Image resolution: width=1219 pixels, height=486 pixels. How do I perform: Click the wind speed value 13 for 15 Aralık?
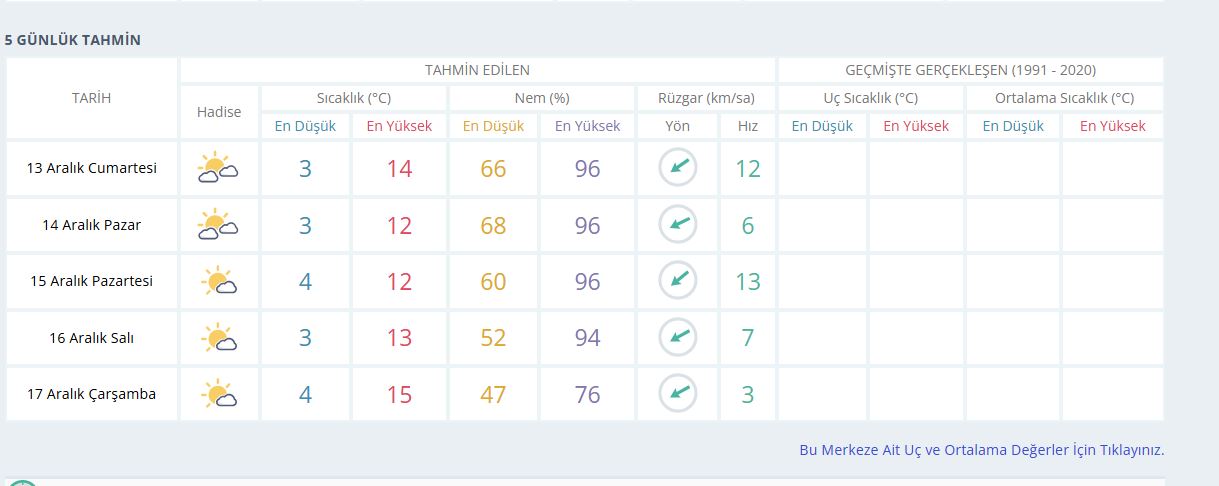click(x=748, y=282)
